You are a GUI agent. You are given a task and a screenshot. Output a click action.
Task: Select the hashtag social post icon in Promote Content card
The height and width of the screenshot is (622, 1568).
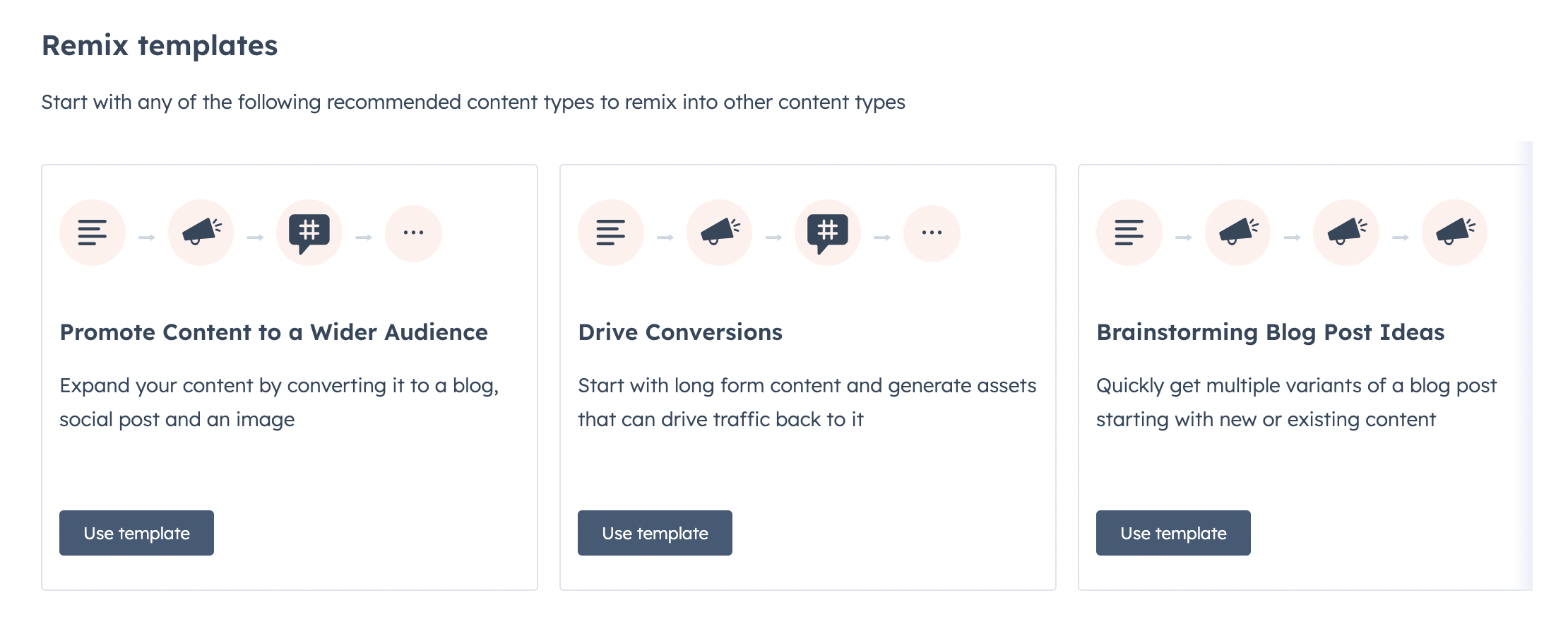309,232
